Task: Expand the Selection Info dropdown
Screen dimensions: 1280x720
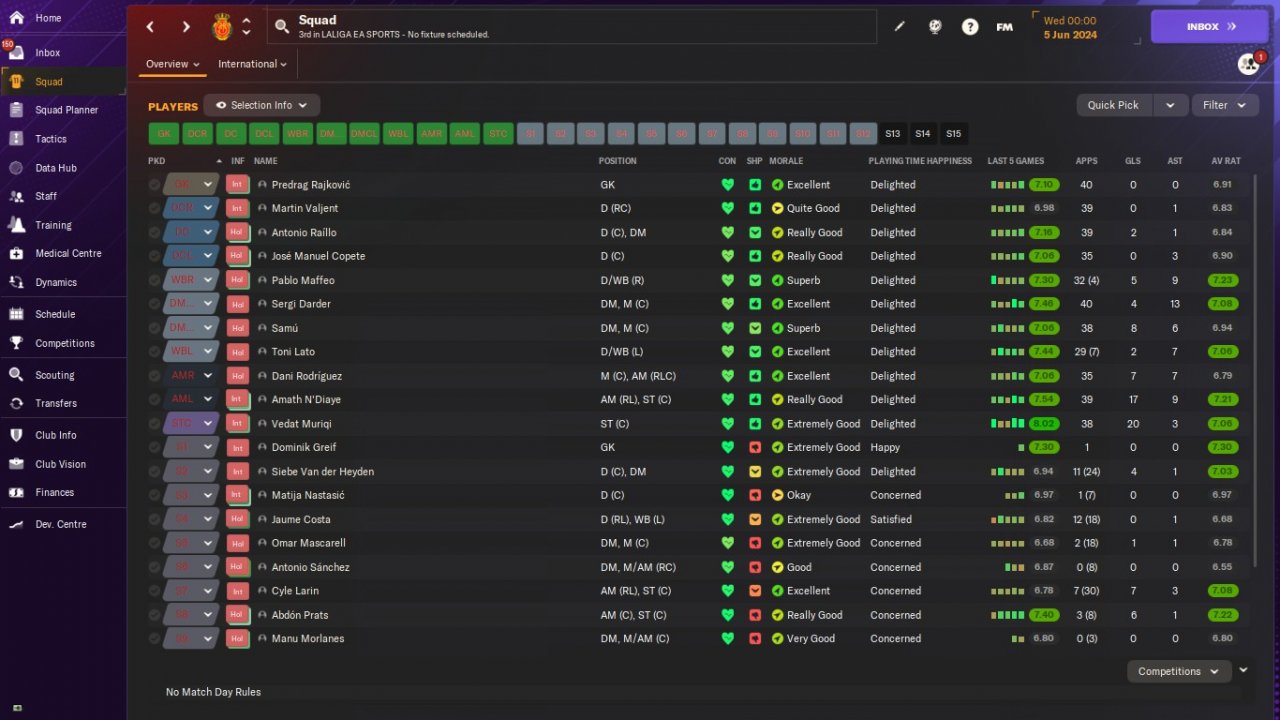Action: [x=262, y=105]
